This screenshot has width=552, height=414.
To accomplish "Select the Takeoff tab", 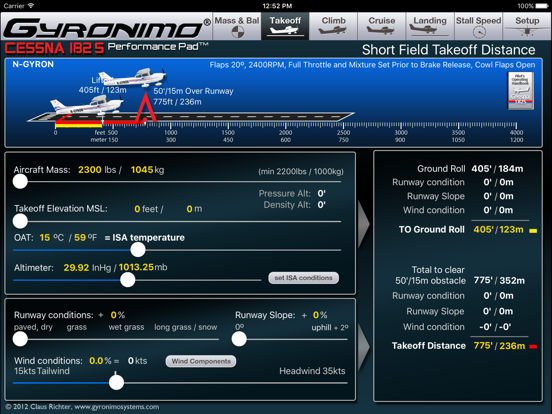I will (285, 26).
